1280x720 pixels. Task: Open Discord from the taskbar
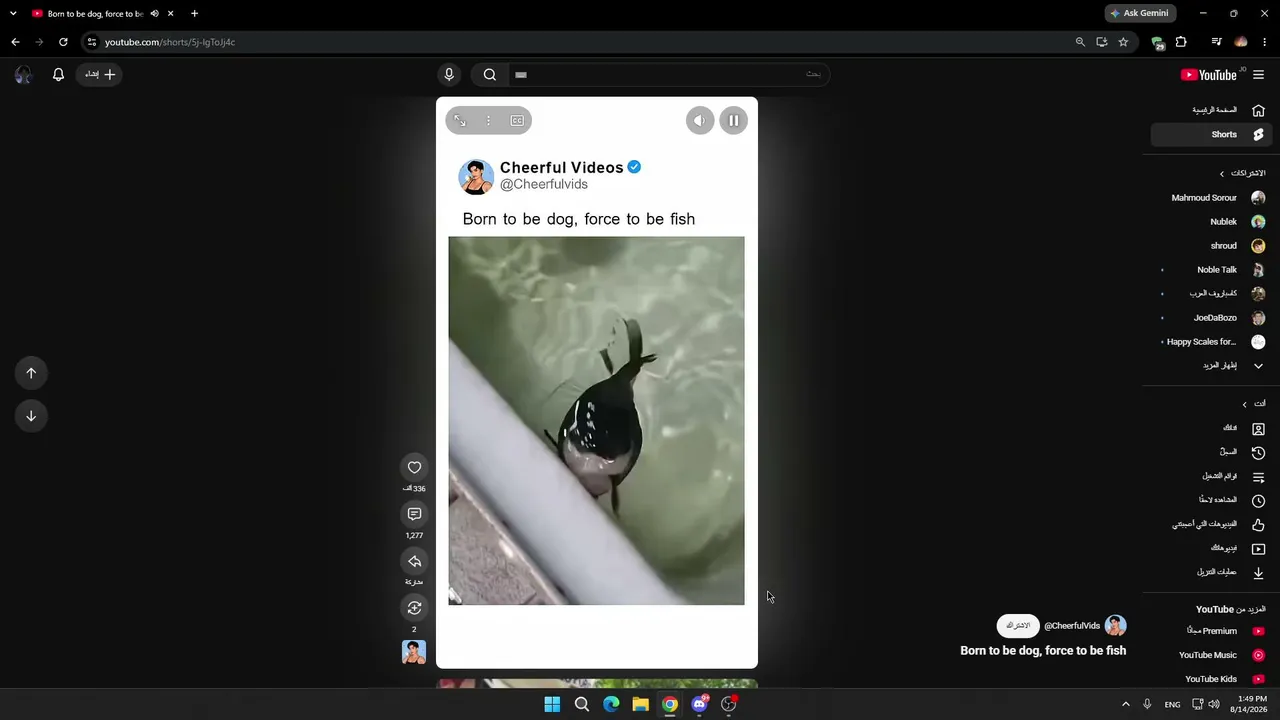coord(700,704)
